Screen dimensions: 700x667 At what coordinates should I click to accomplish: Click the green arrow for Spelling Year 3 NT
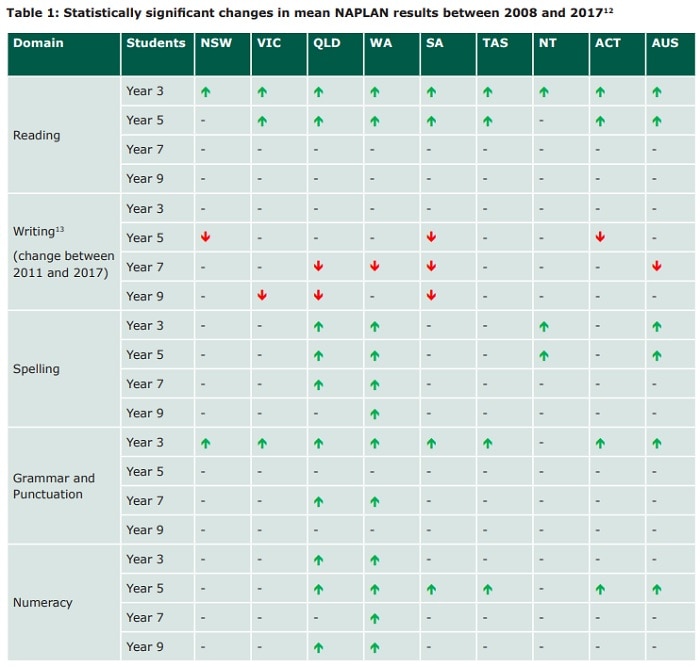[543, 326]
